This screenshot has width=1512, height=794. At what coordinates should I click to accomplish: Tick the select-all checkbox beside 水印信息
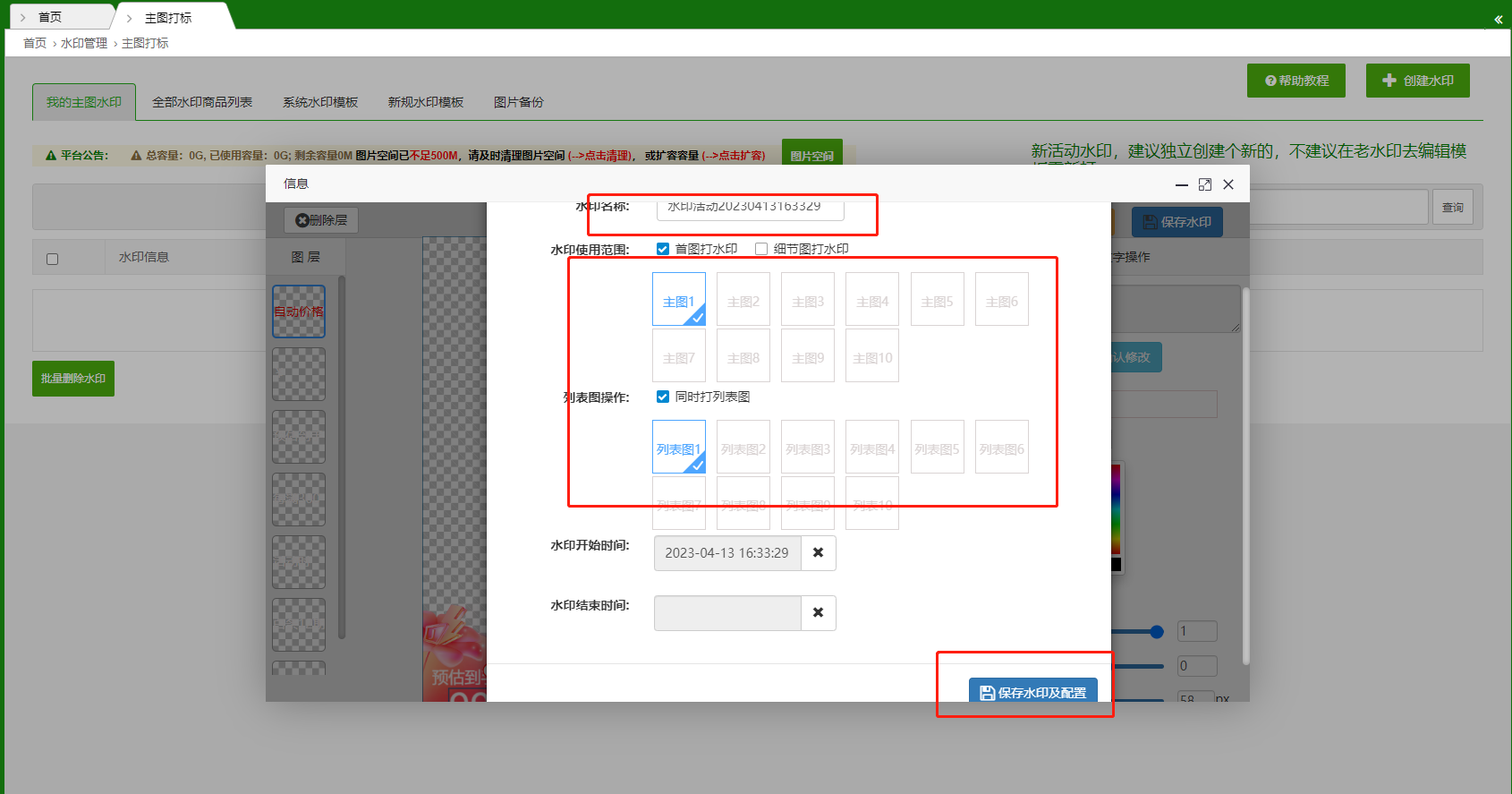[52, 259]
